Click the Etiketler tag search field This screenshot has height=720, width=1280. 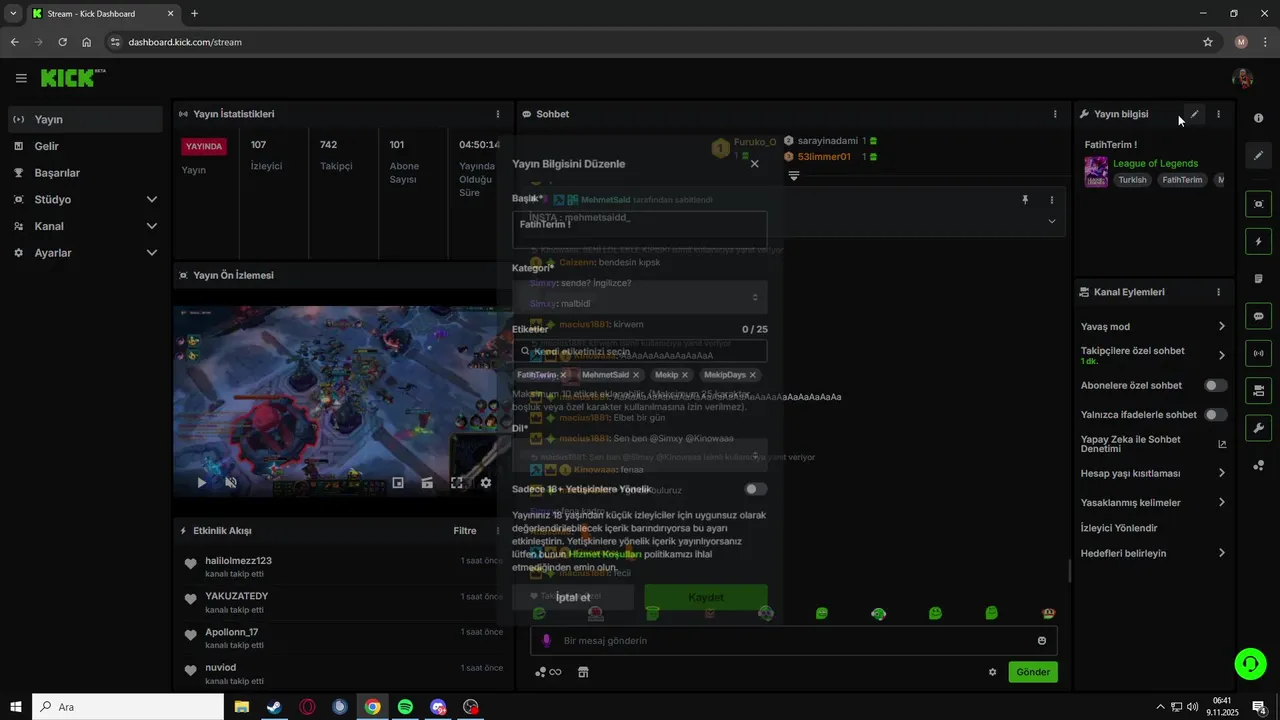coord(640,351)
